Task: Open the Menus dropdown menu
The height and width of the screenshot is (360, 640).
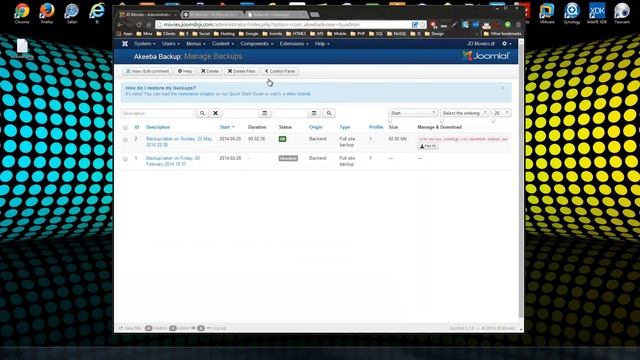Action: pyautogui.click(x=196, y=44)
